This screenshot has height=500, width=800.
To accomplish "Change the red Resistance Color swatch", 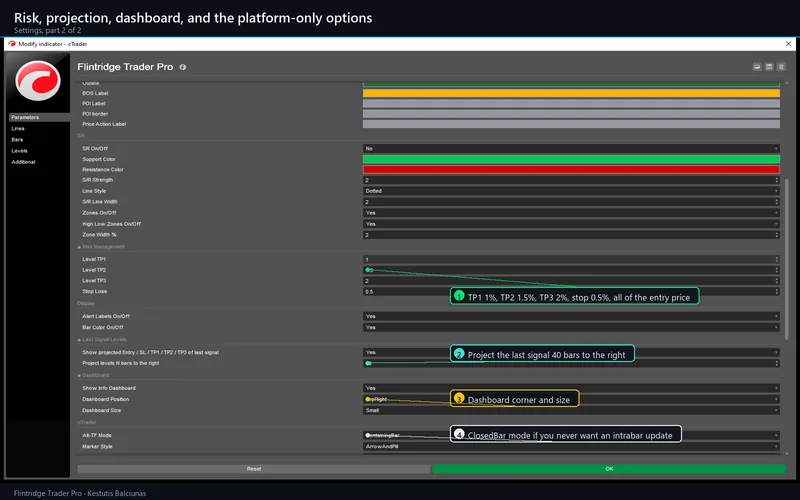I will click(571, 169).
